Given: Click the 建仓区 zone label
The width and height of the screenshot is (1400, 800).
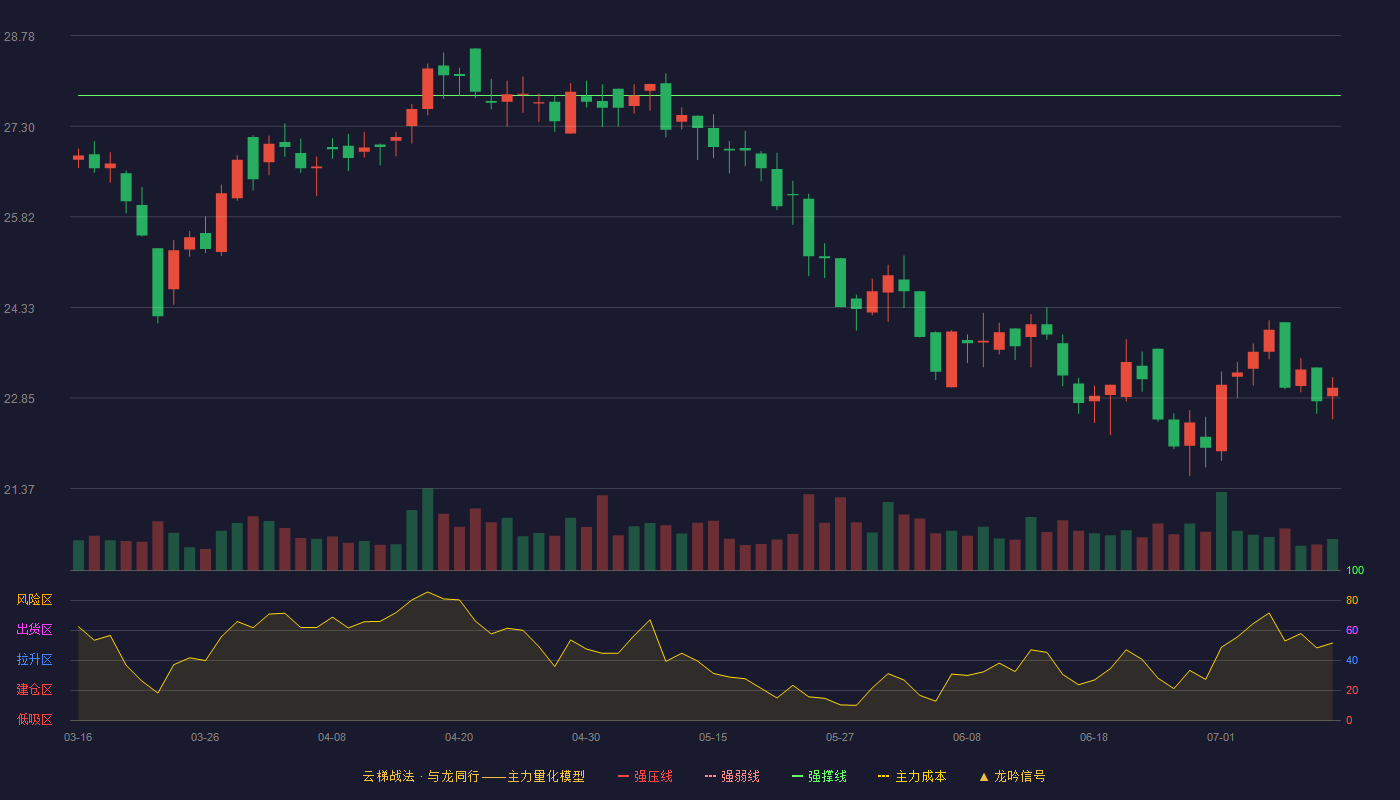Looking at the screenshot, I should [34, 690].
